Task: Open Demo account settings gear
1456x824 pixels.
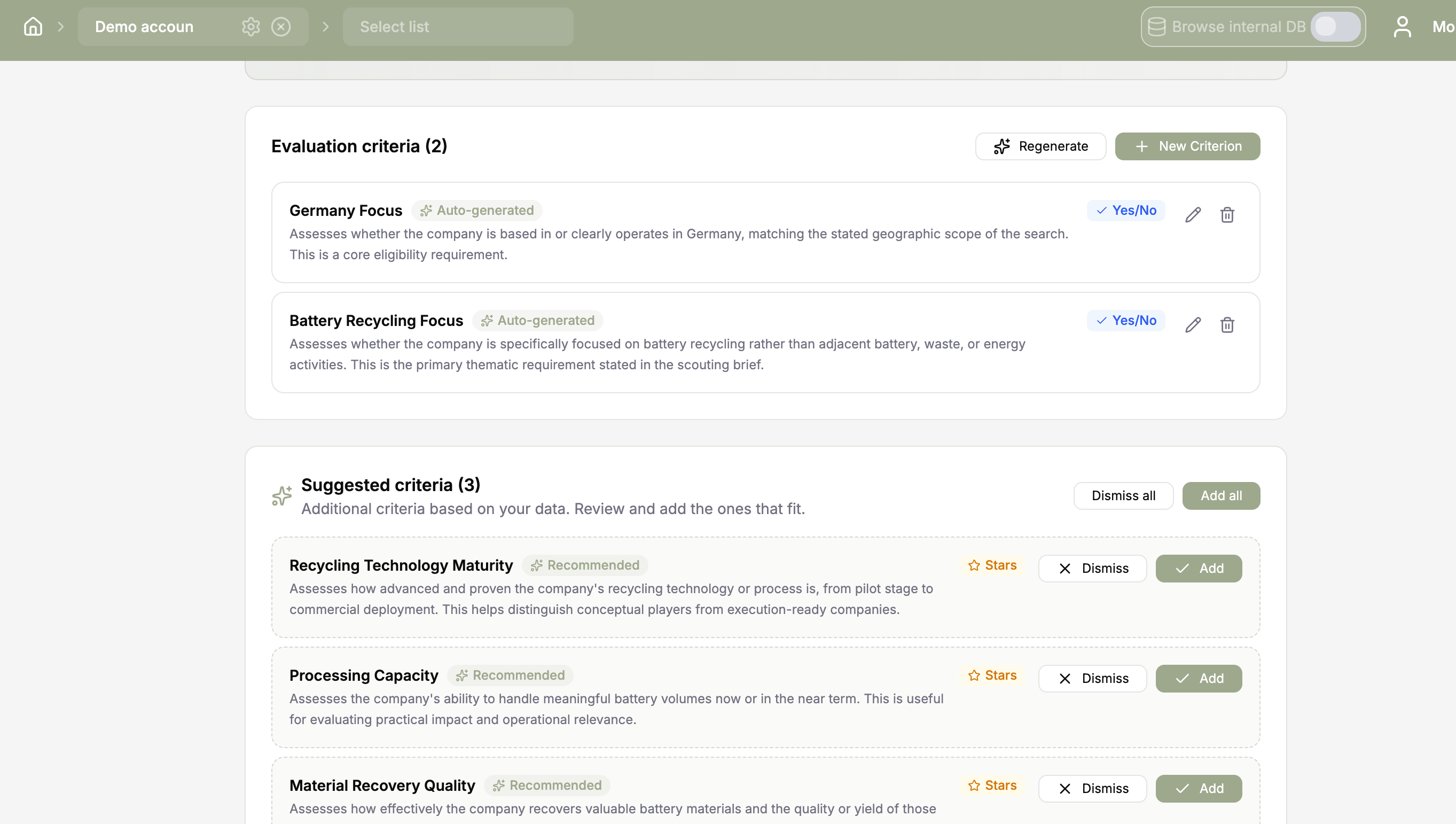Action: [x=251, y=27]
